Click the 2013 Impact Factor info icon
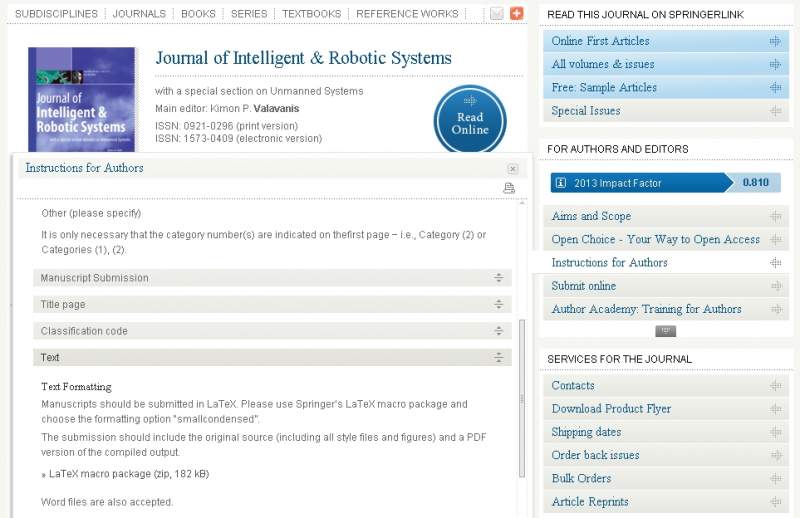The image size is (800, 518). coord(561,183)
